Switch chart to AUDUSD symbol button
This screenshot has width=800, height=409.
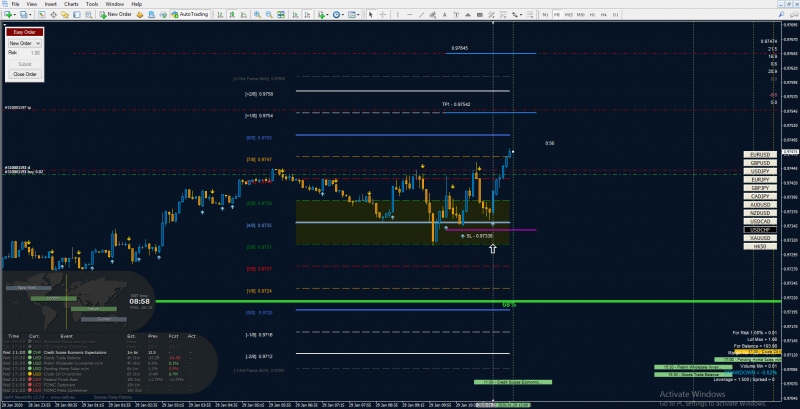[x=760, y=204]
